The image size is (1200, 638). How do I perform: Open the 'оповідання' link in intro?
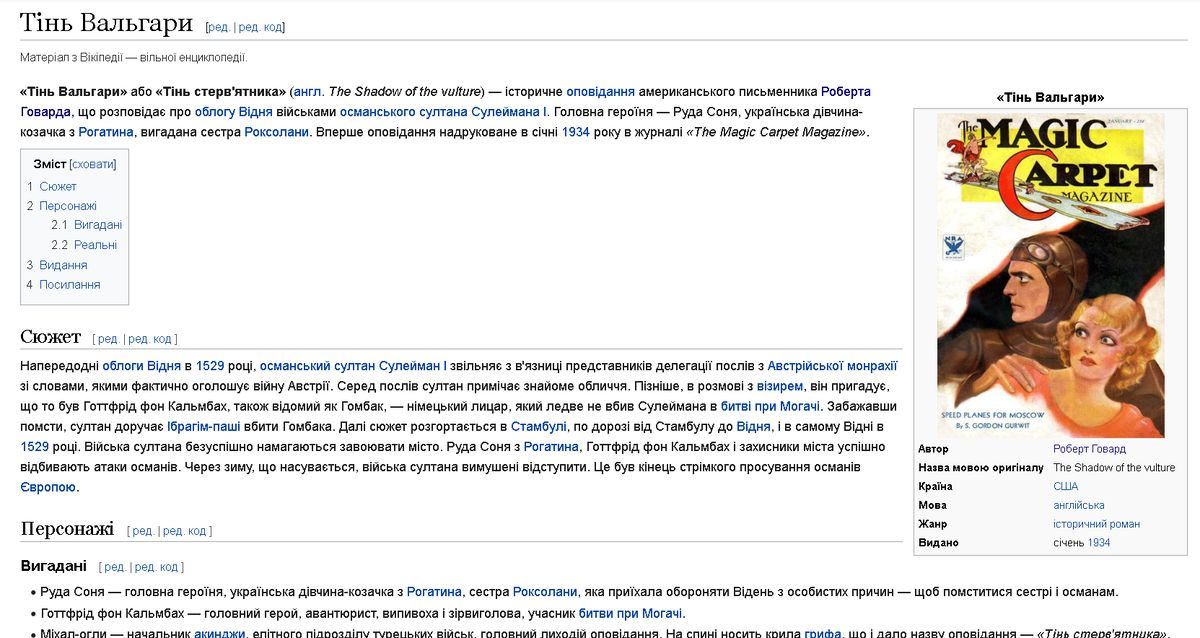(x=600, y=92)
